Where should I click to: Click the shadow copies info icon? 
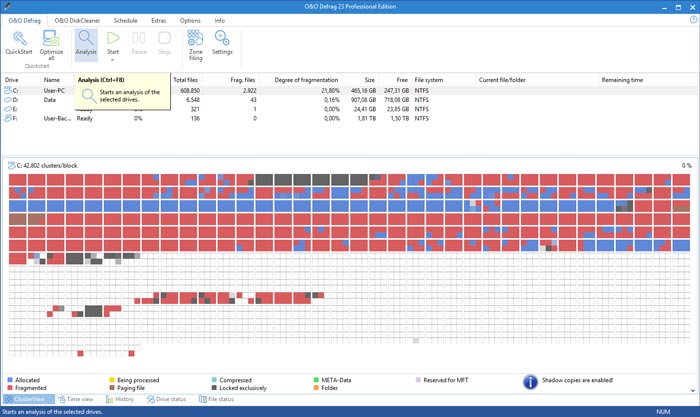click(x=530, y=382)
